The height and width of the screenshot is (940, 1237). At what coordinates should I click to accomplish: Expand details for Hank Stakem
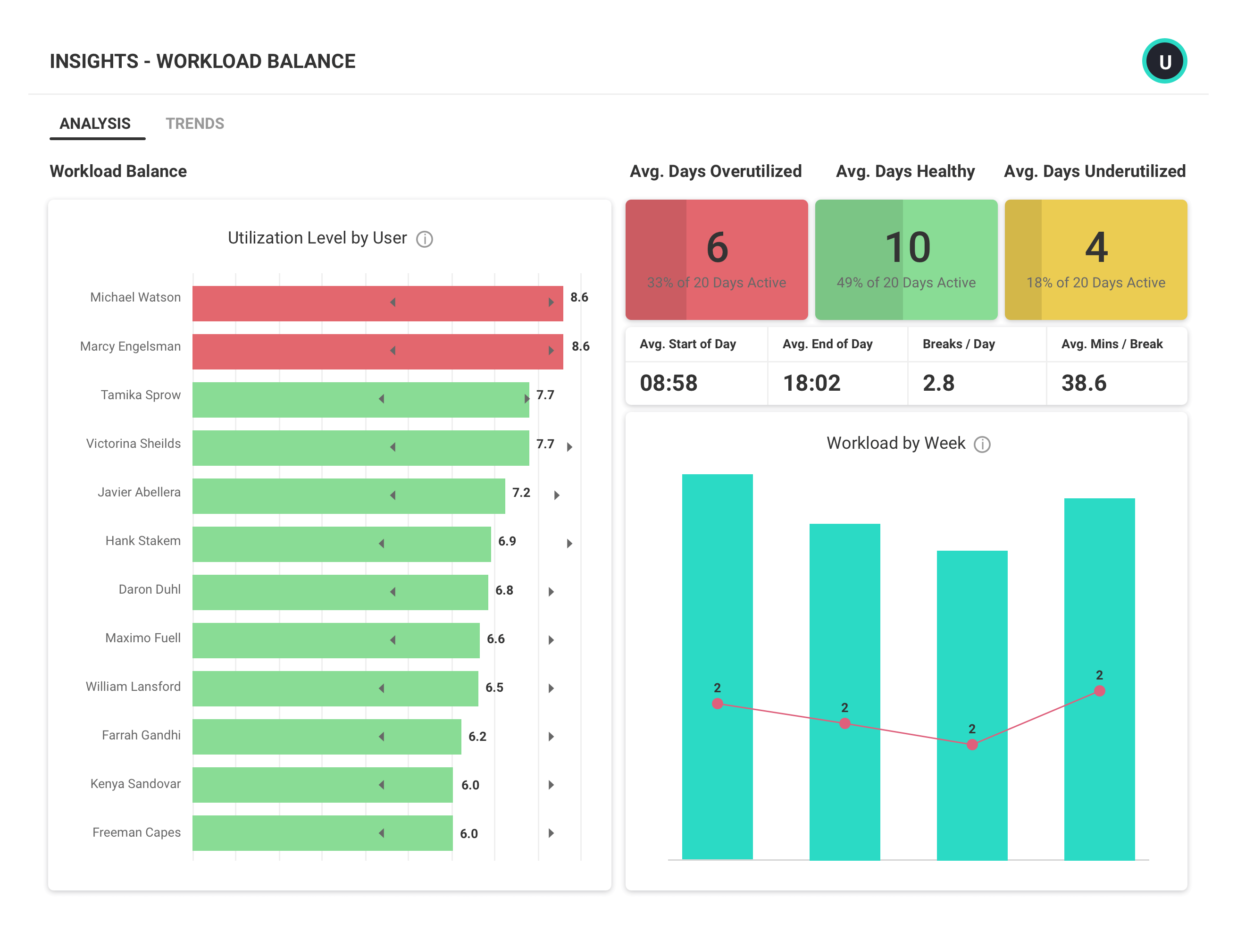(570, 543)
